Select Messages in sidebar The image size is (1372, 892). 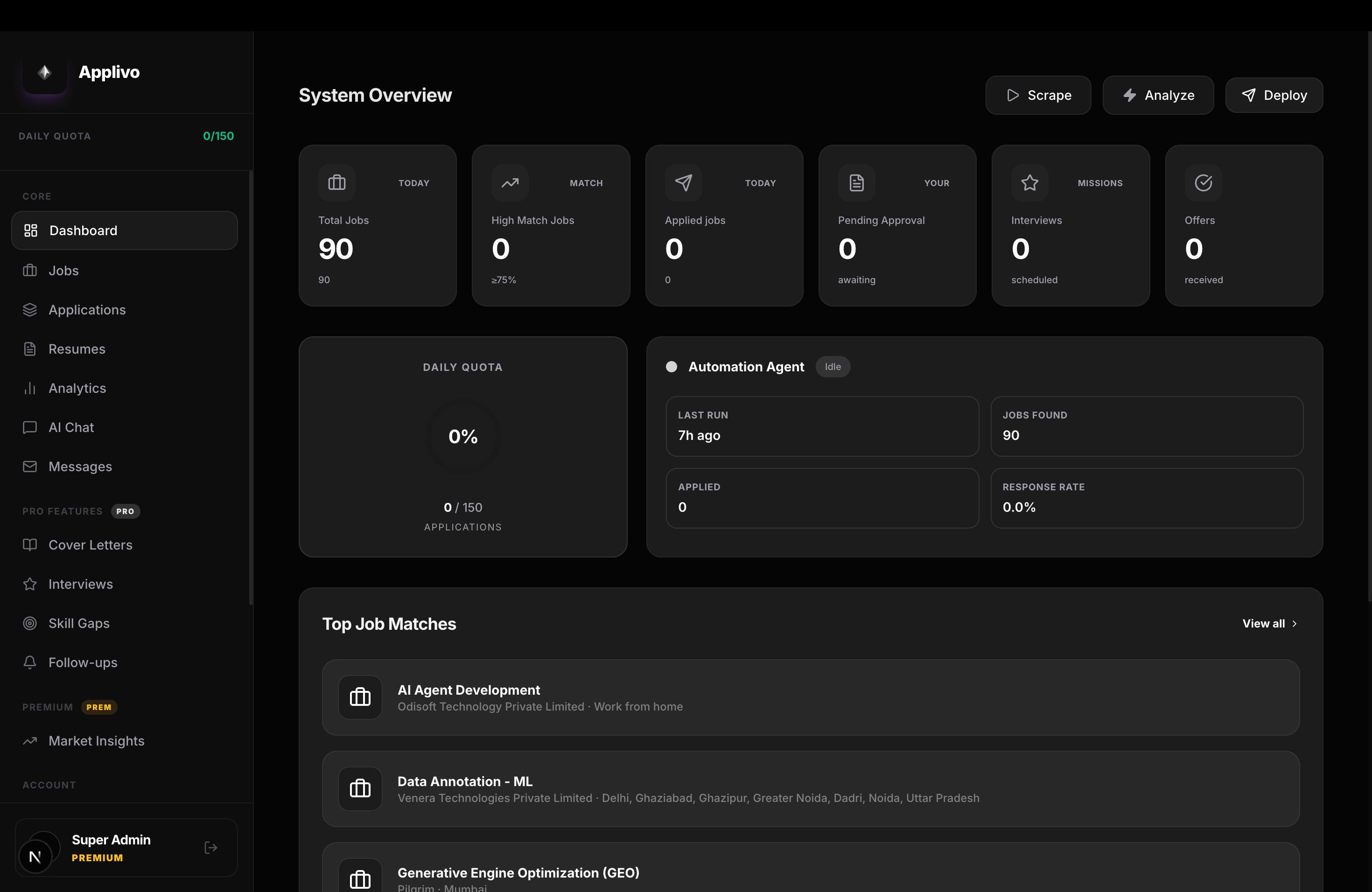point(125,466)
